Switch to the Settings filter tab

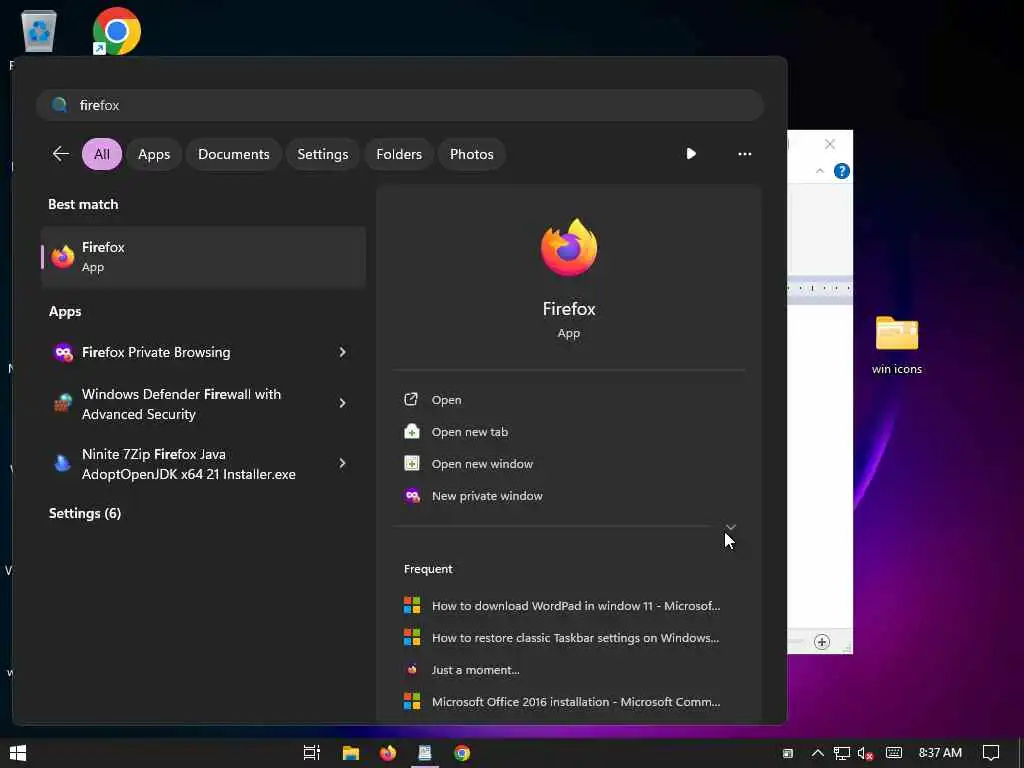coord(323,154)
